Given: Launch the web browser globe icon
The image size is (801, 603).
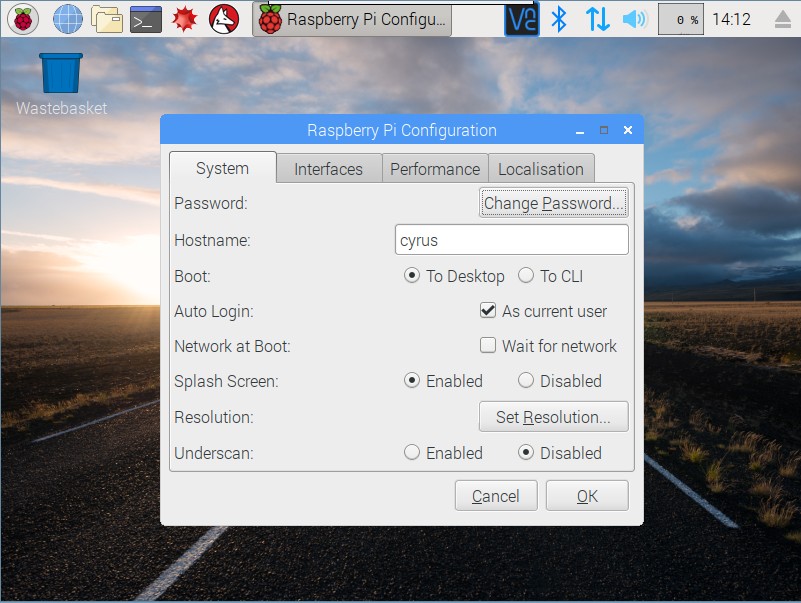Looking at the screenshot, I should 68,19.
